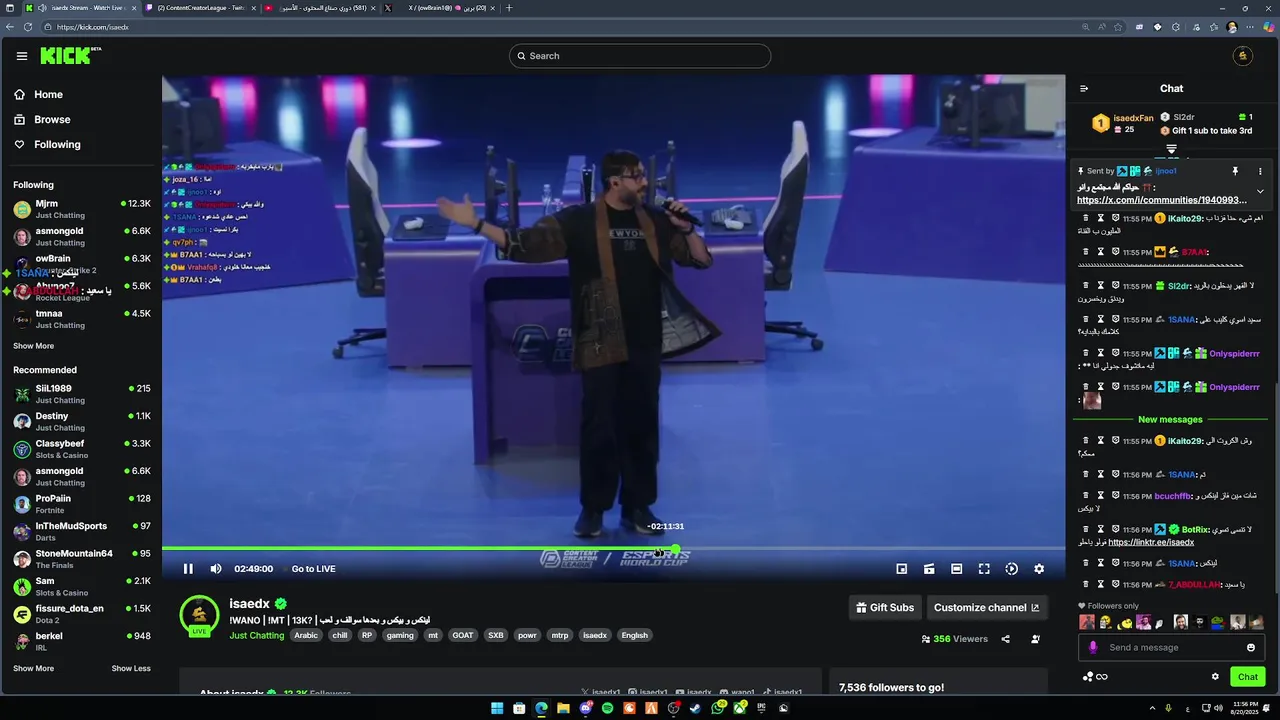Open Mjrm's channel in Following

(x=82, y=209)
